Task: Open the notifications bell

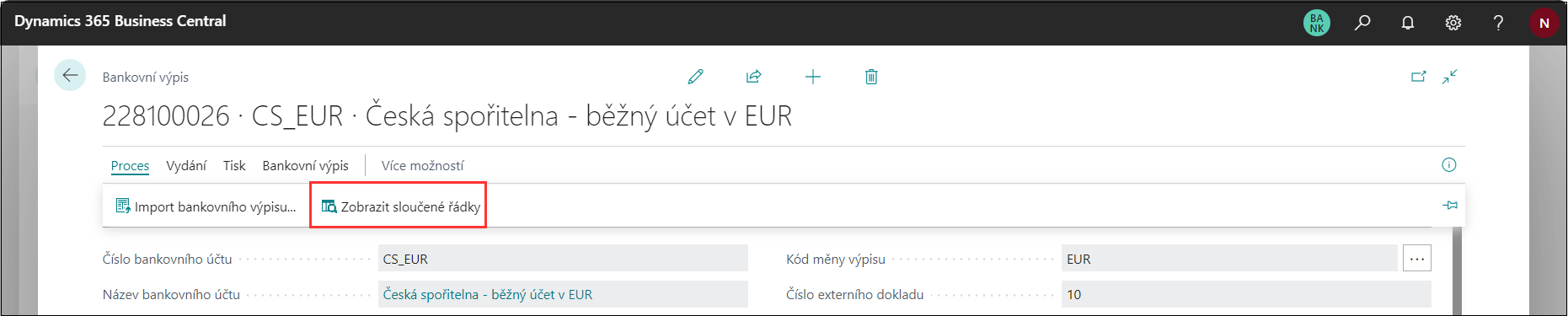Action: (x=1408, y=23)
